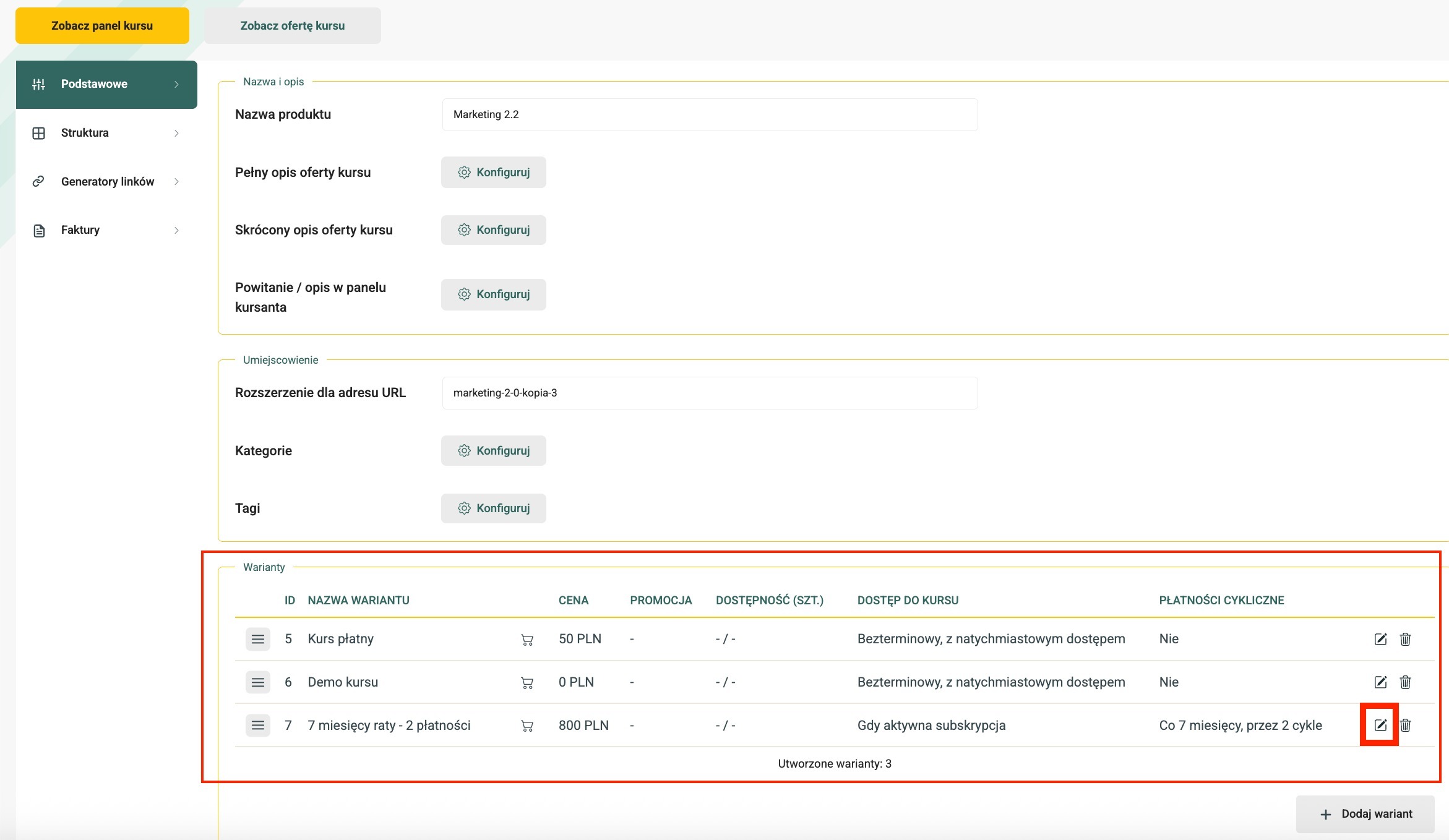Focus the URL extension input field

(710, 393)
